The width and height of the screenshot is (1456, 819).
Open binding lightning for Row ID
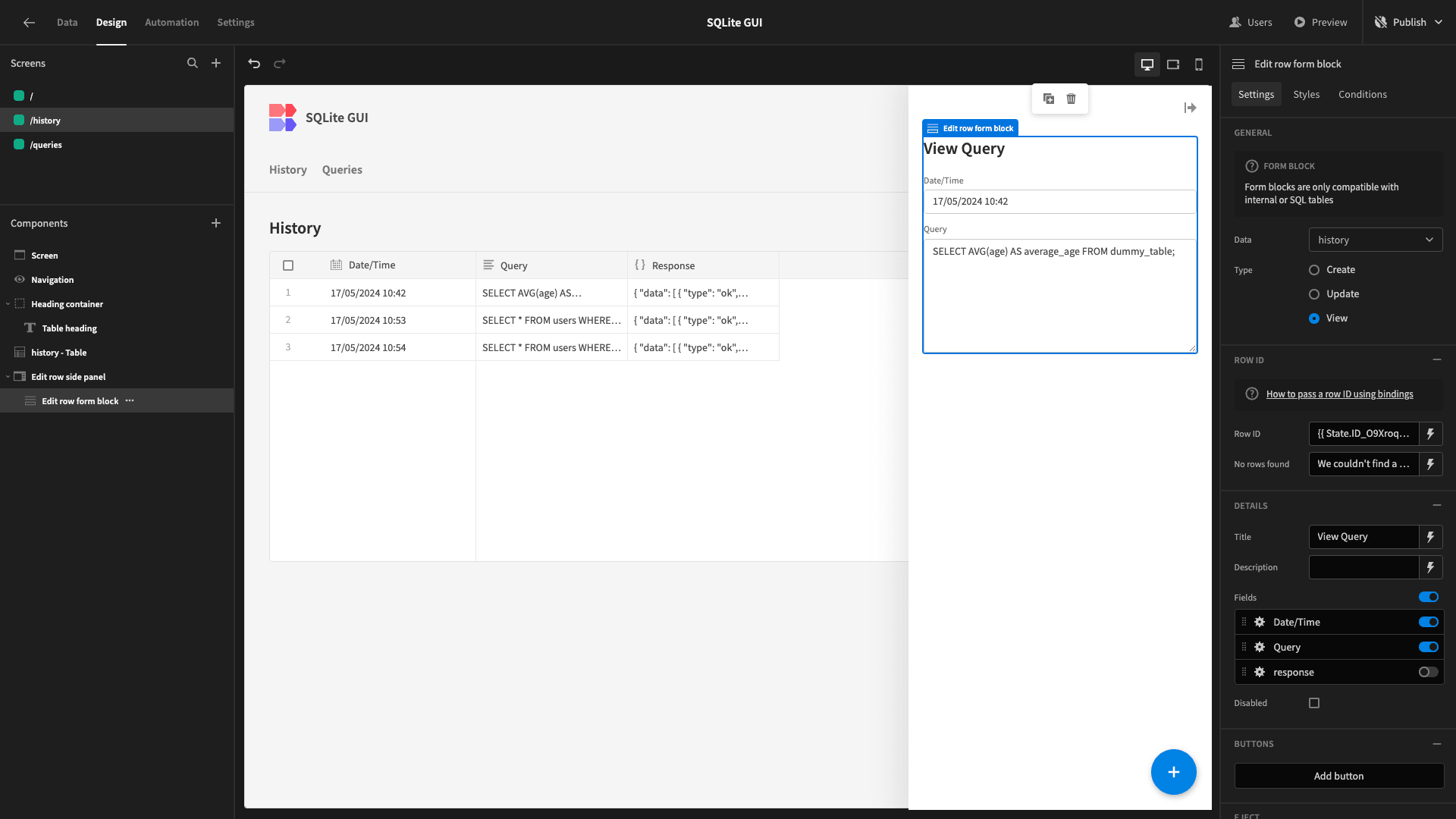pos(1431,434)
